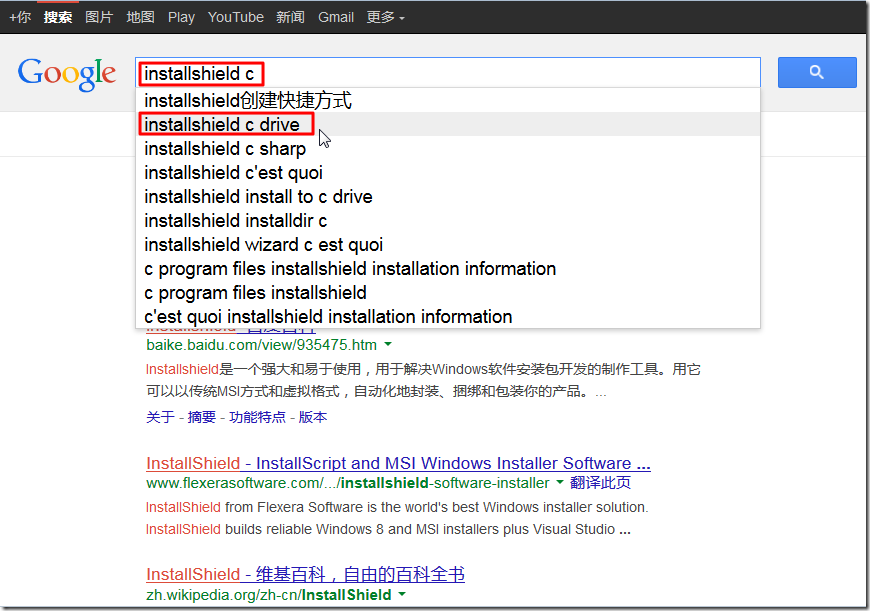Choose suggestion installshield c drive
Viewport: 870px width, 611px height.
pos(448,124)
